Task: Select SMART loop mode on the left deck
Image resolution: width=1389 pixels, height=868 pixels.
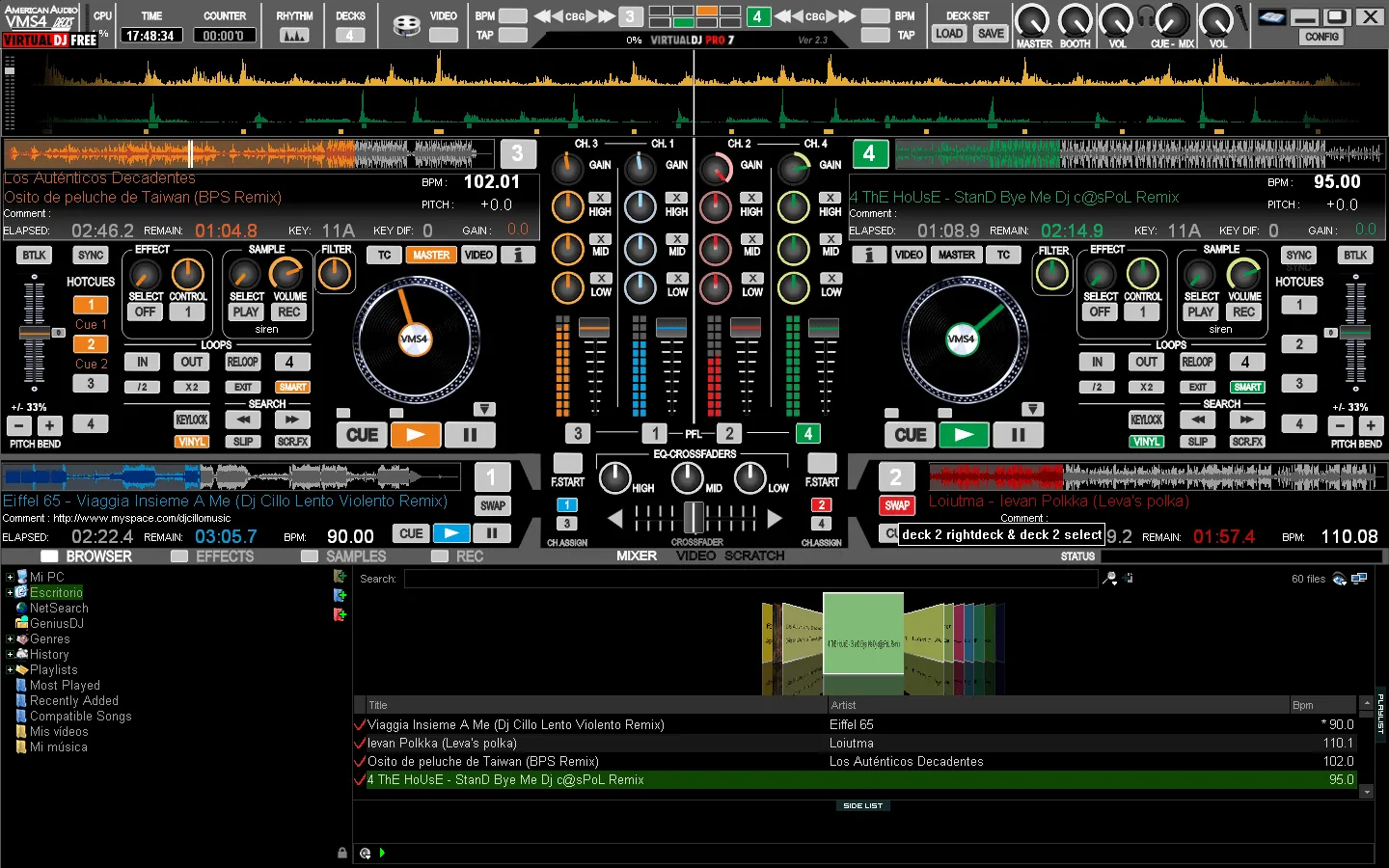Action: pyautogui.click(x=292, y=386)
